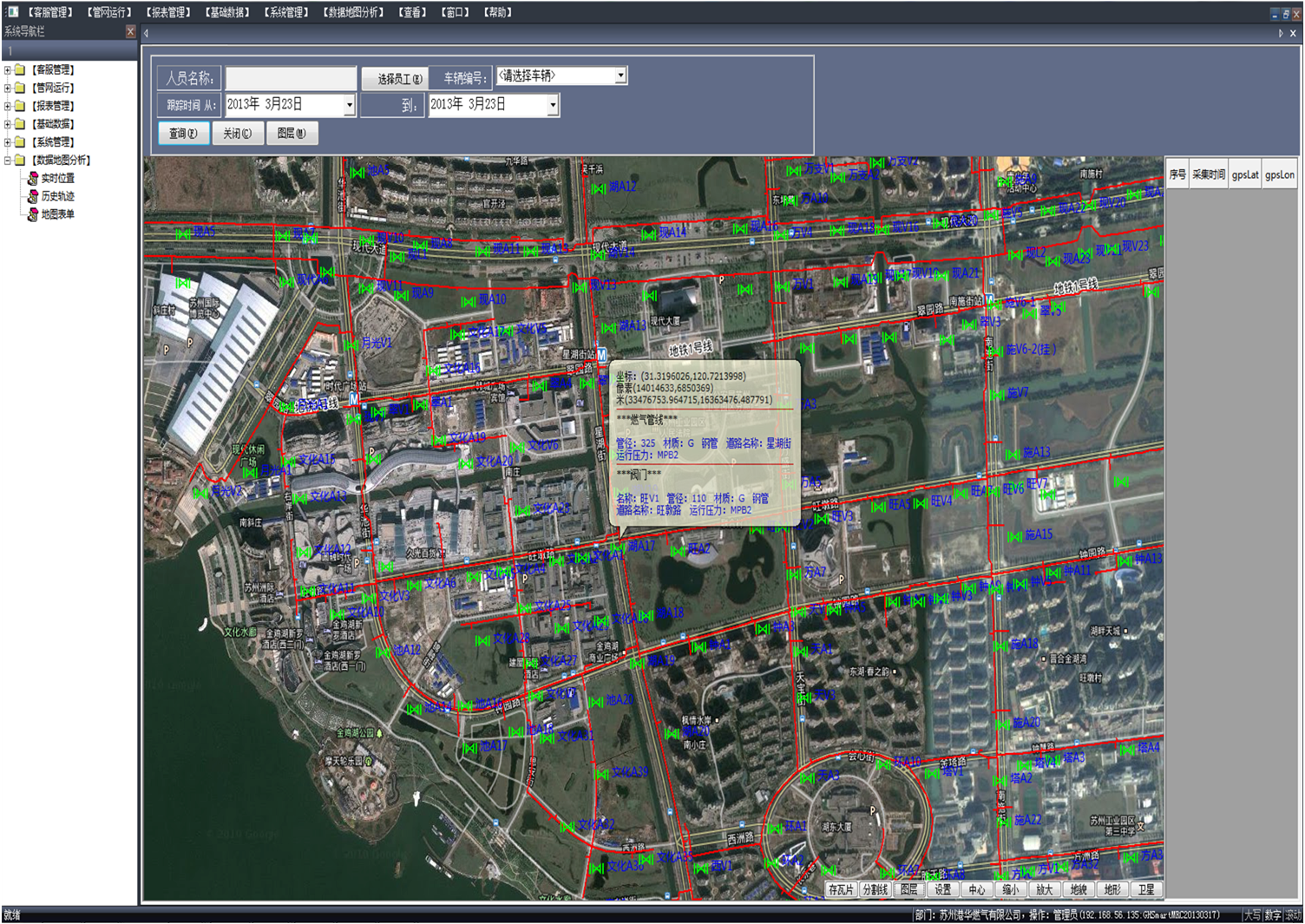Image resolution: width=1305 pixels, height=924 pixels.
Task: Open the 帮助 menu
Action: [x=498, y=12]
